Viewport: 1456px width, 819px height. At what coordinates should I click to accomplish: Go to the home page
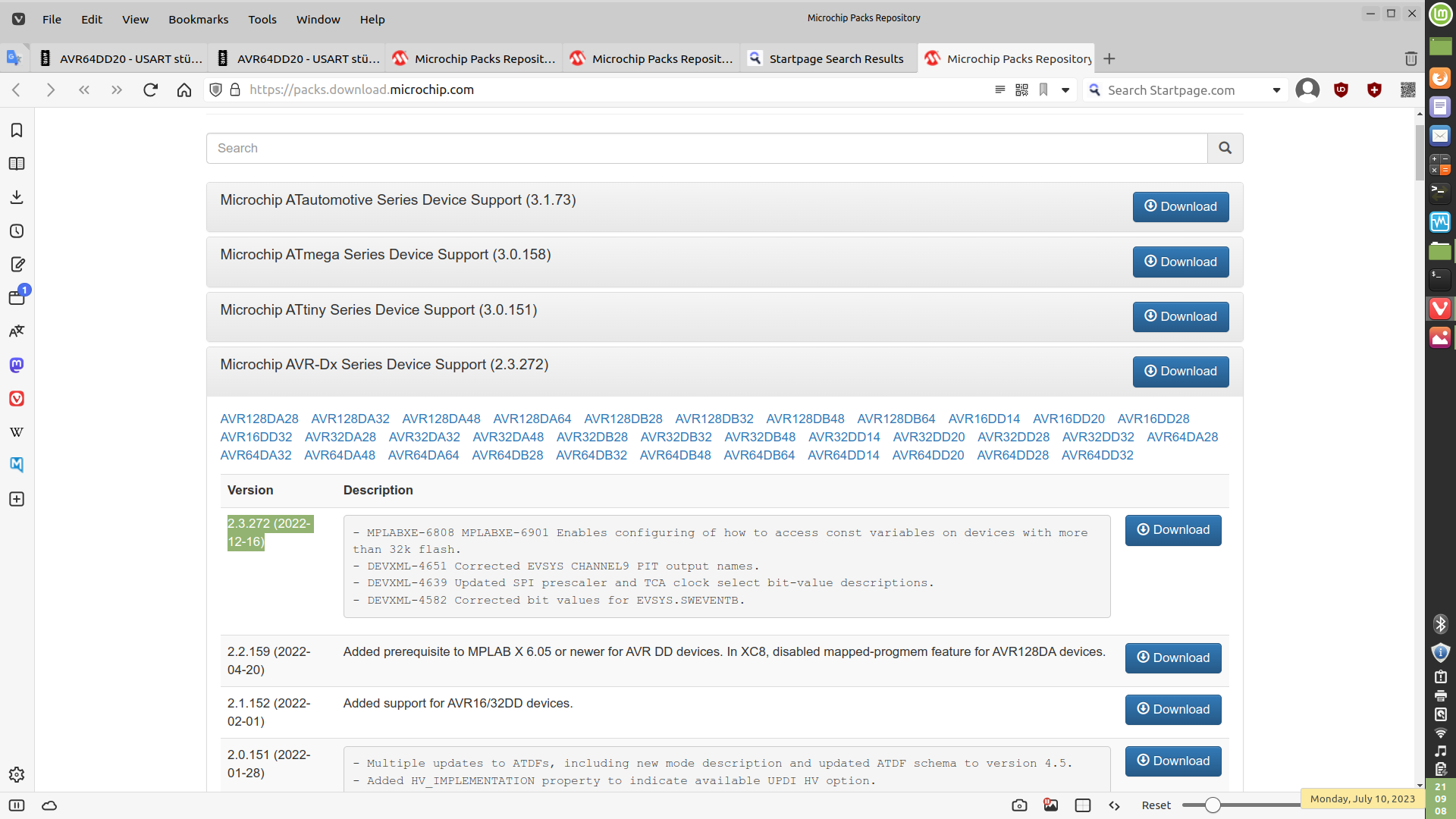[x=184, y=90]
